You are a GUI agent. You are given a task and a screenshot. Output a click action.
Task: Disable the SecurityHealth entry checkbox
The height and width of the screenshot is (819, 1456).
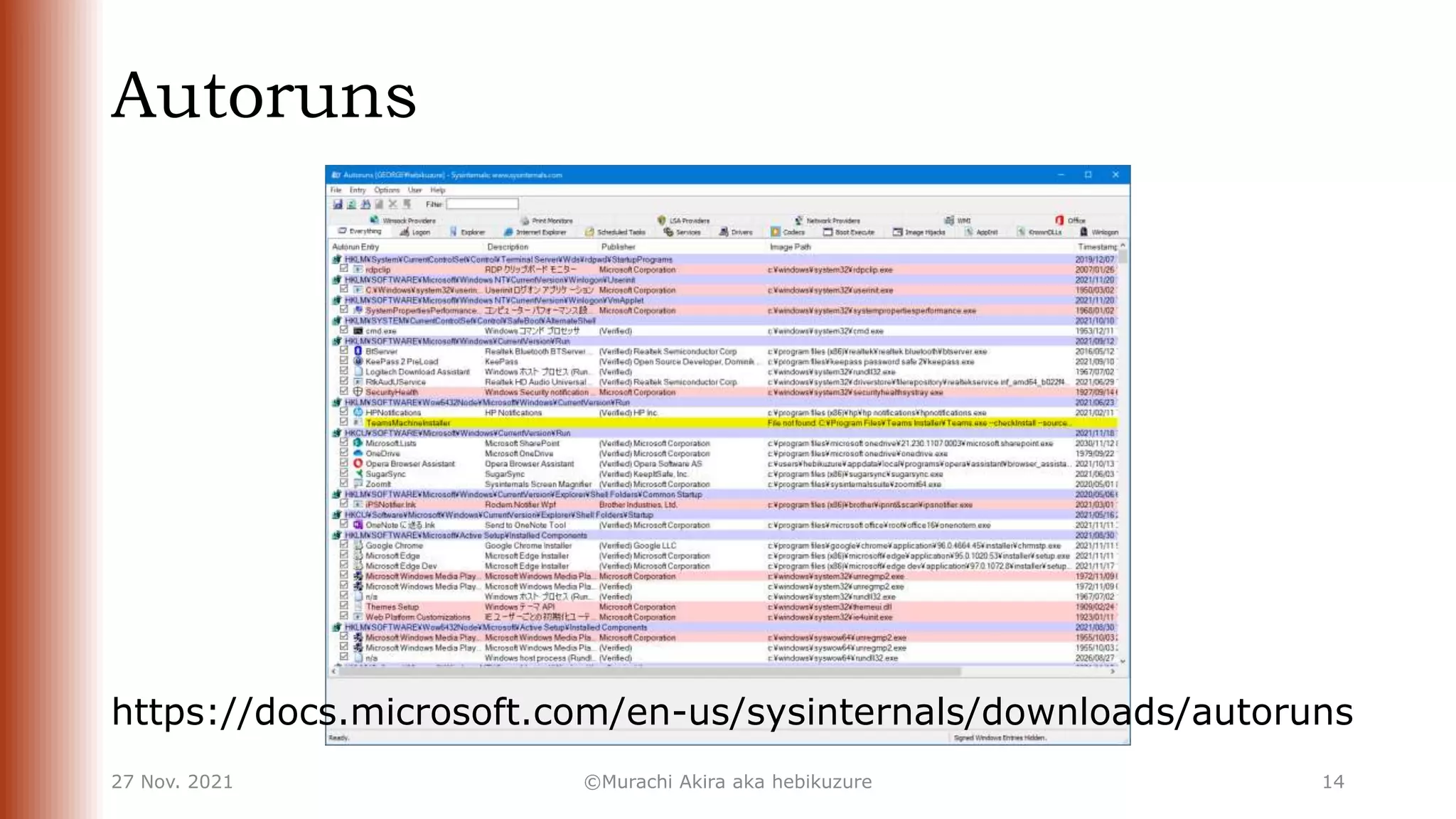[x=344, y=392]
